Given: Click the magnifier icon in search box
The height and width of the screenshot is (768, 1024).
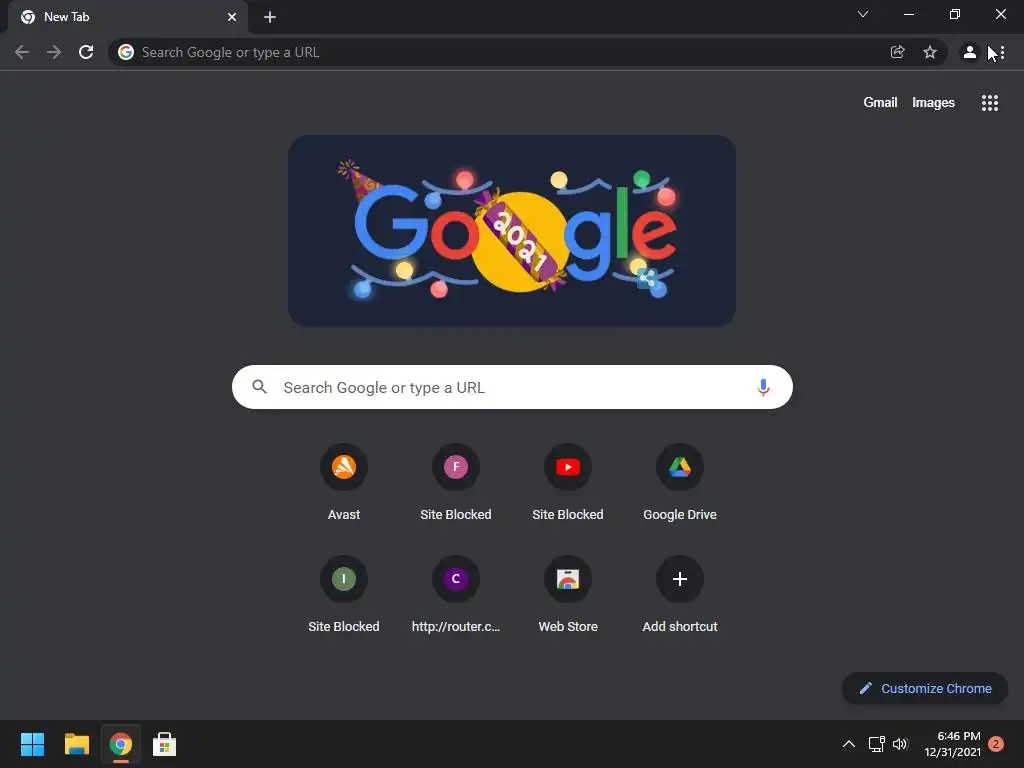Looking at the screenshot, I should point(259,387).
